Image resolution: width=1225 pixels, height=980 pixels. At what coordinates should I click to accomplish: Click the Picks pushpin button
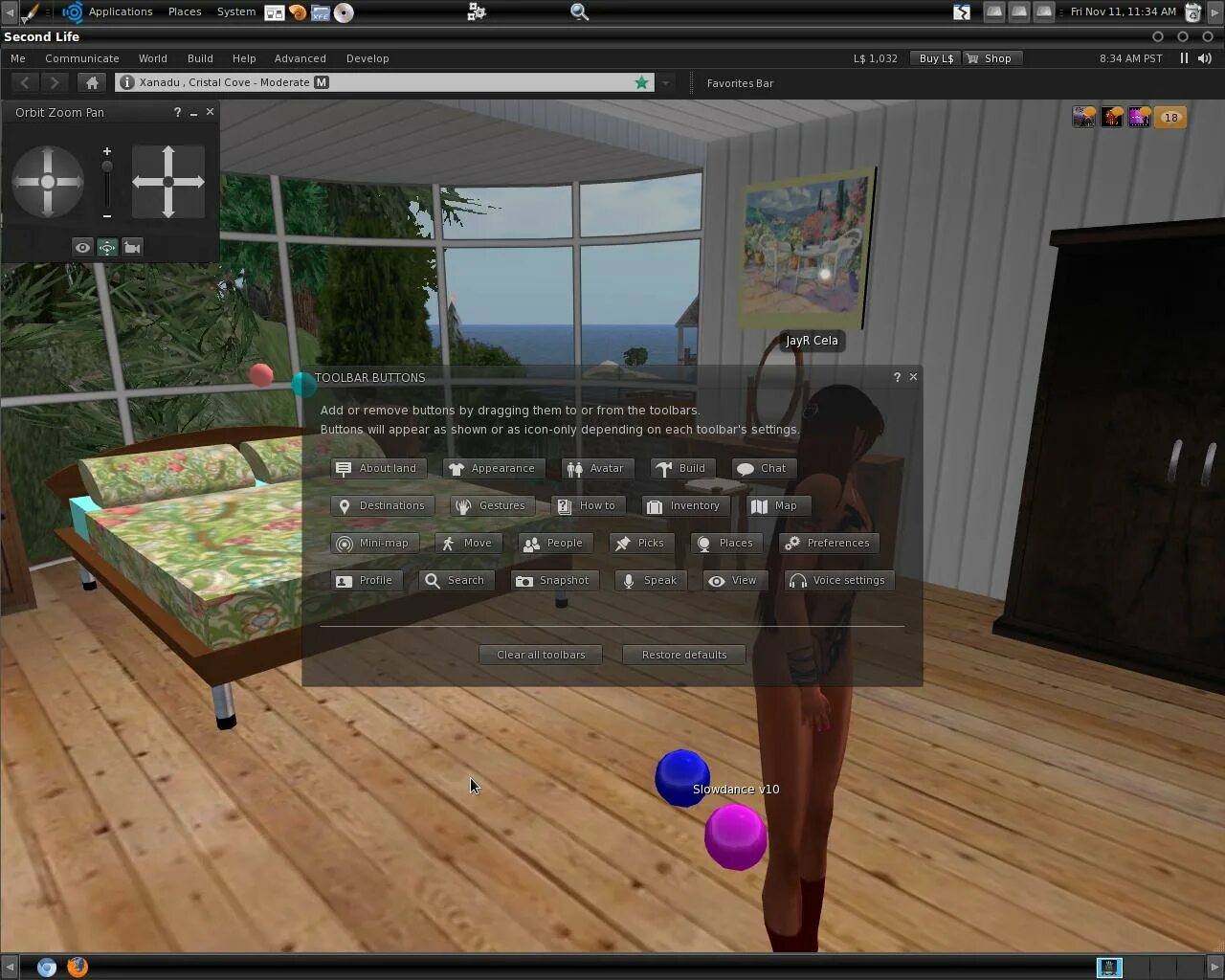click(641, 544)
